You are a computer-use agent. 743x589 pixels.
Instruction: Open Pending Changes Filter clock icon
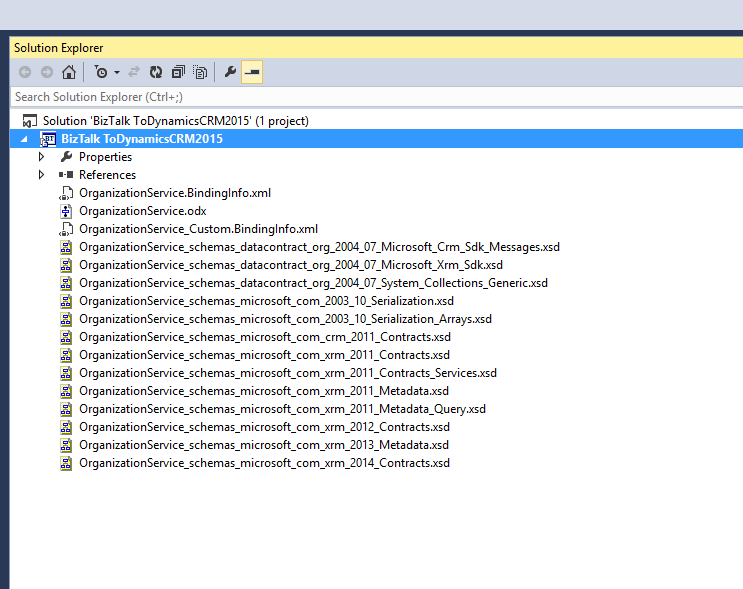101,72
